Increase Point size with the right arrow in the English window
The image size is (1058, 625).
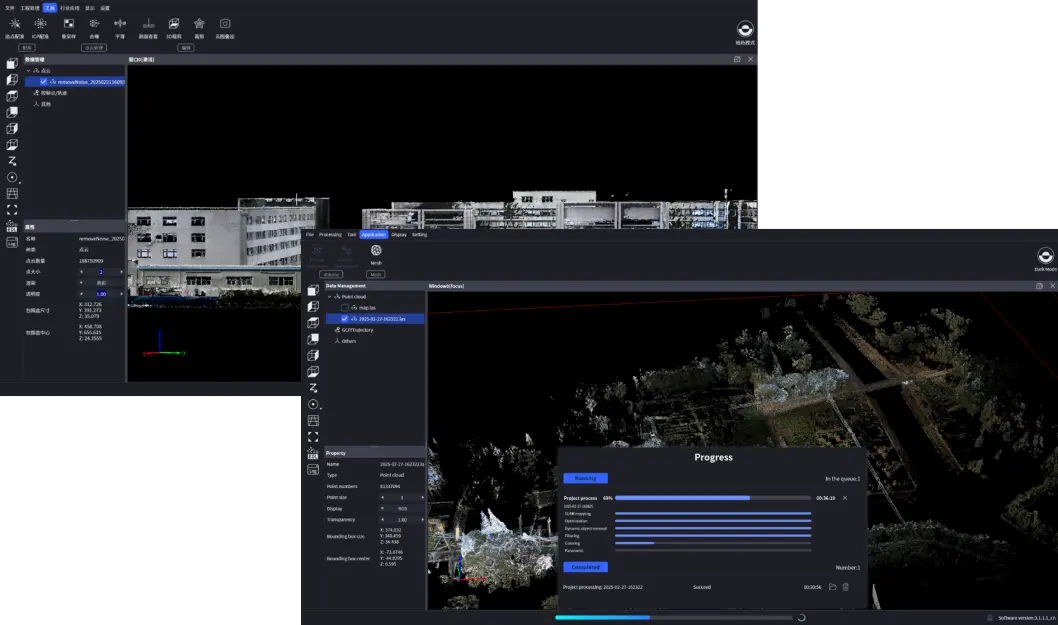click(x=422, y=497)
